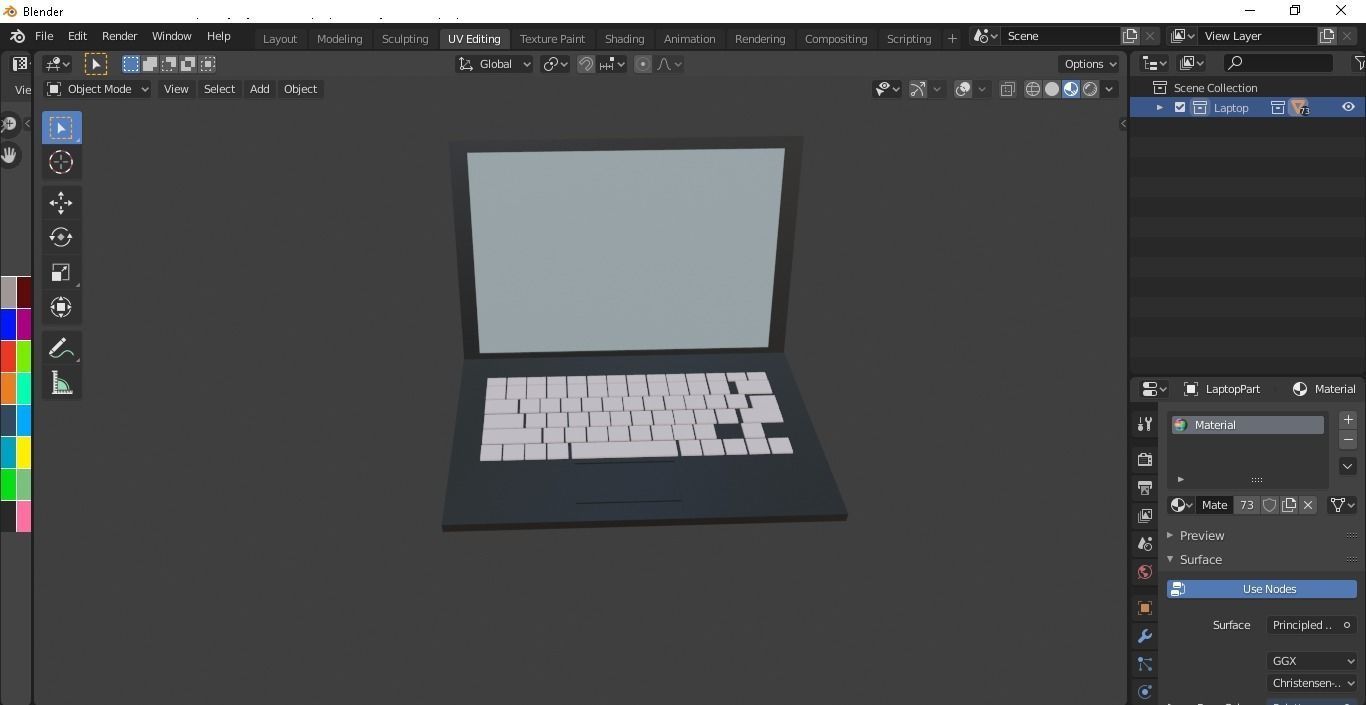Pick the Transform tool

tap(61, 307)
